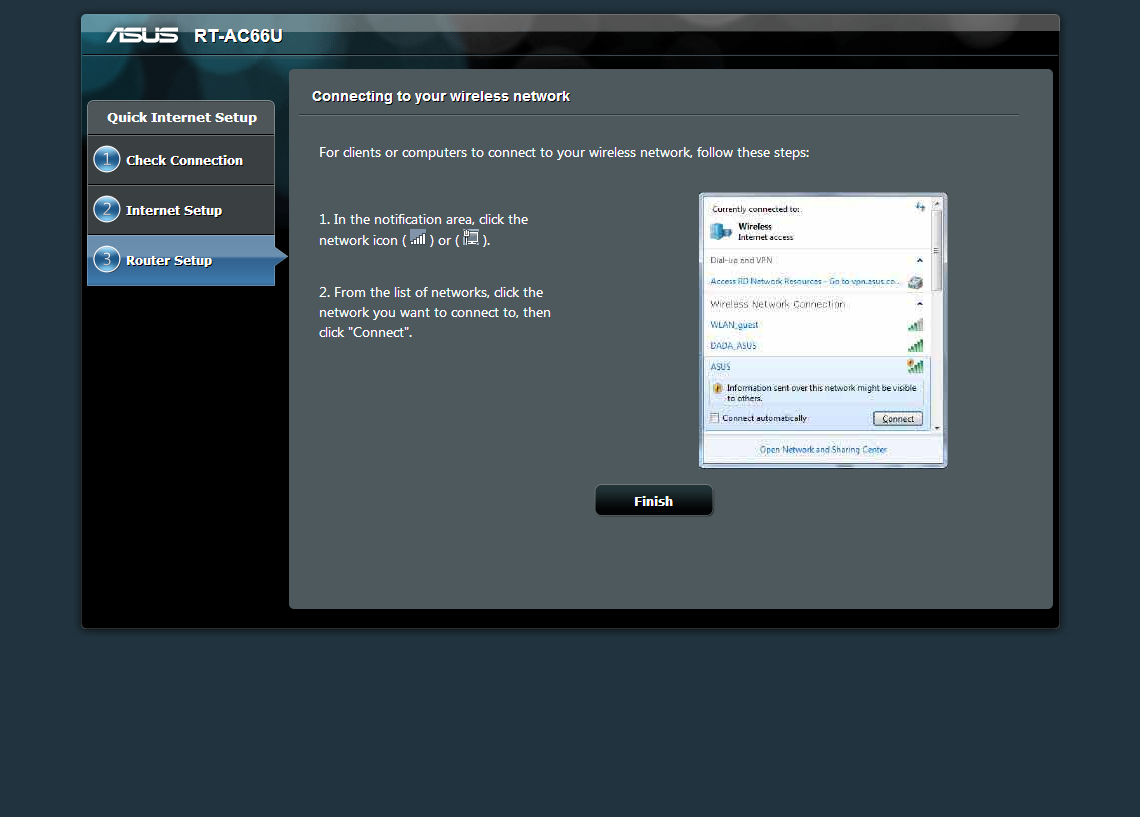Tick the Connect automatically checkbox
1140x817 pixels.
pyautogui.click(x=714, y=418)
